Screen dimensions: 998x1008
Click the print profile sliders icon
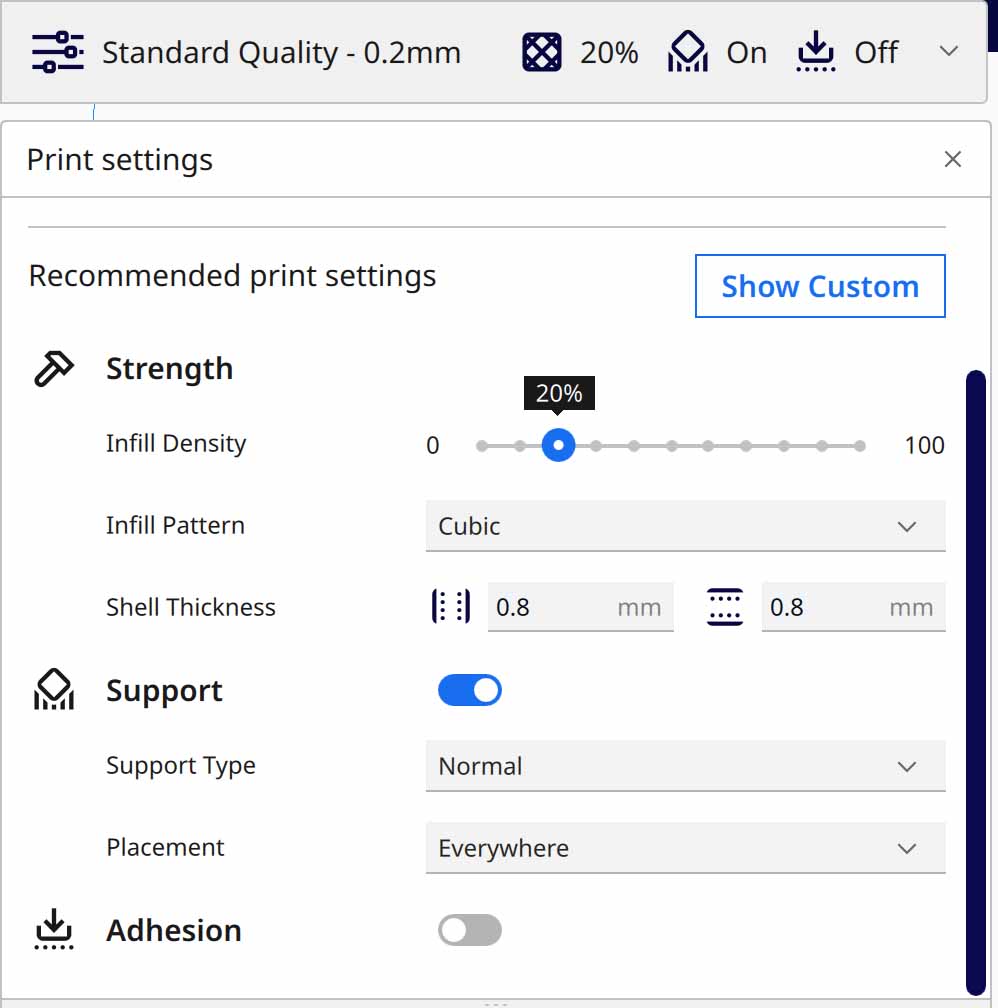(x=57, y=52)
